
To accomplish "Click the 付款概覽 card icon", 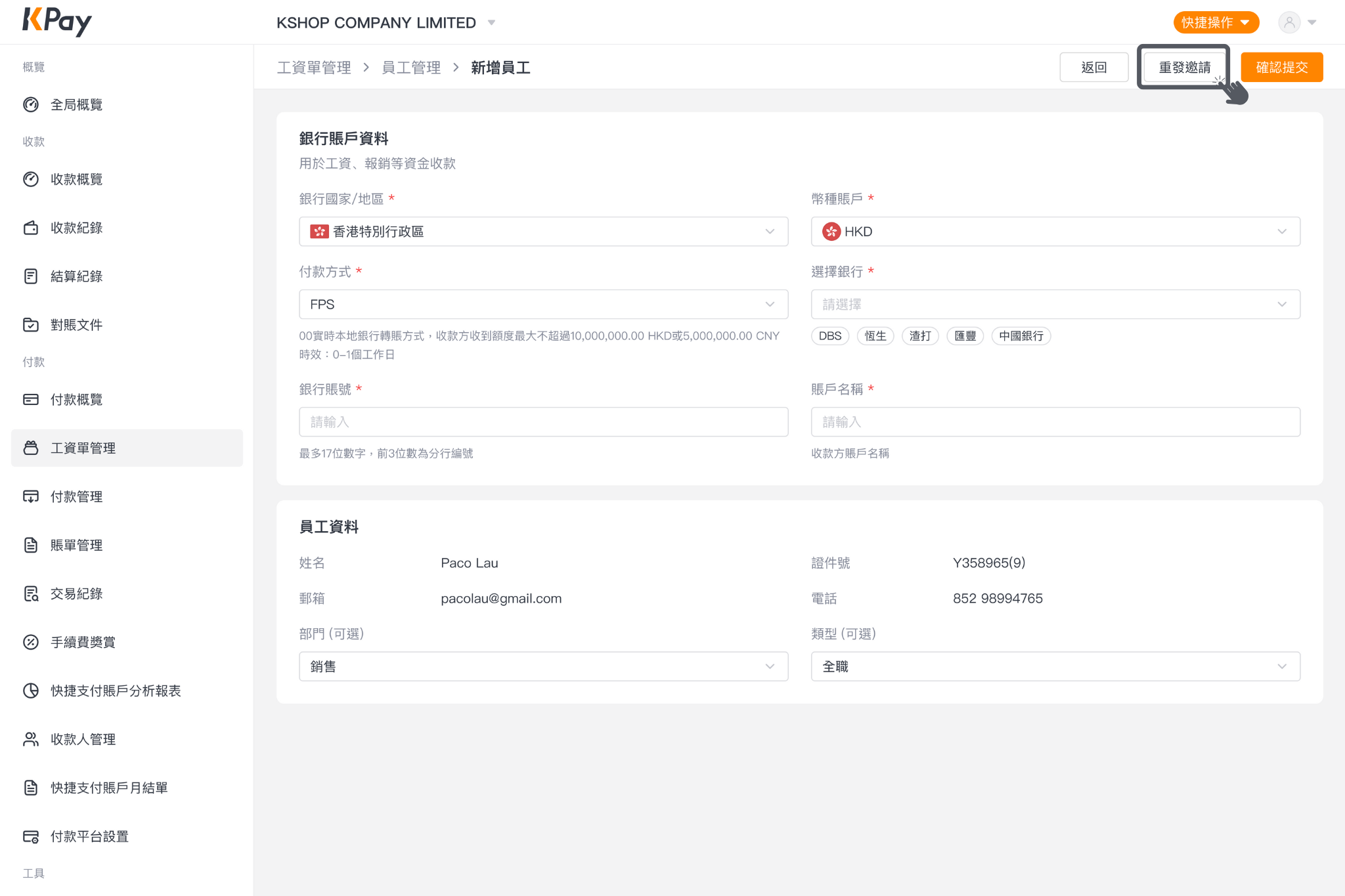I will coord(31,400).
